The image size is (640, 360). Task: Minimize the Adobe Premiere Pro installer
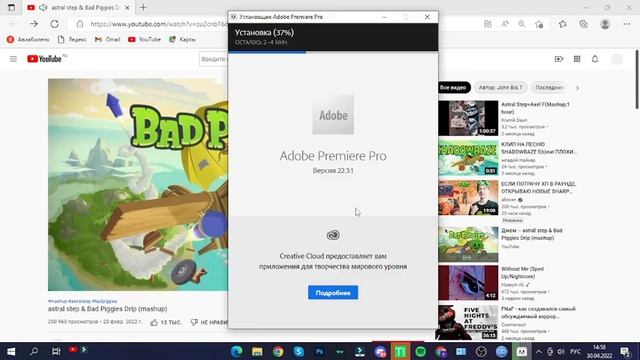click(x=384, y=17)
